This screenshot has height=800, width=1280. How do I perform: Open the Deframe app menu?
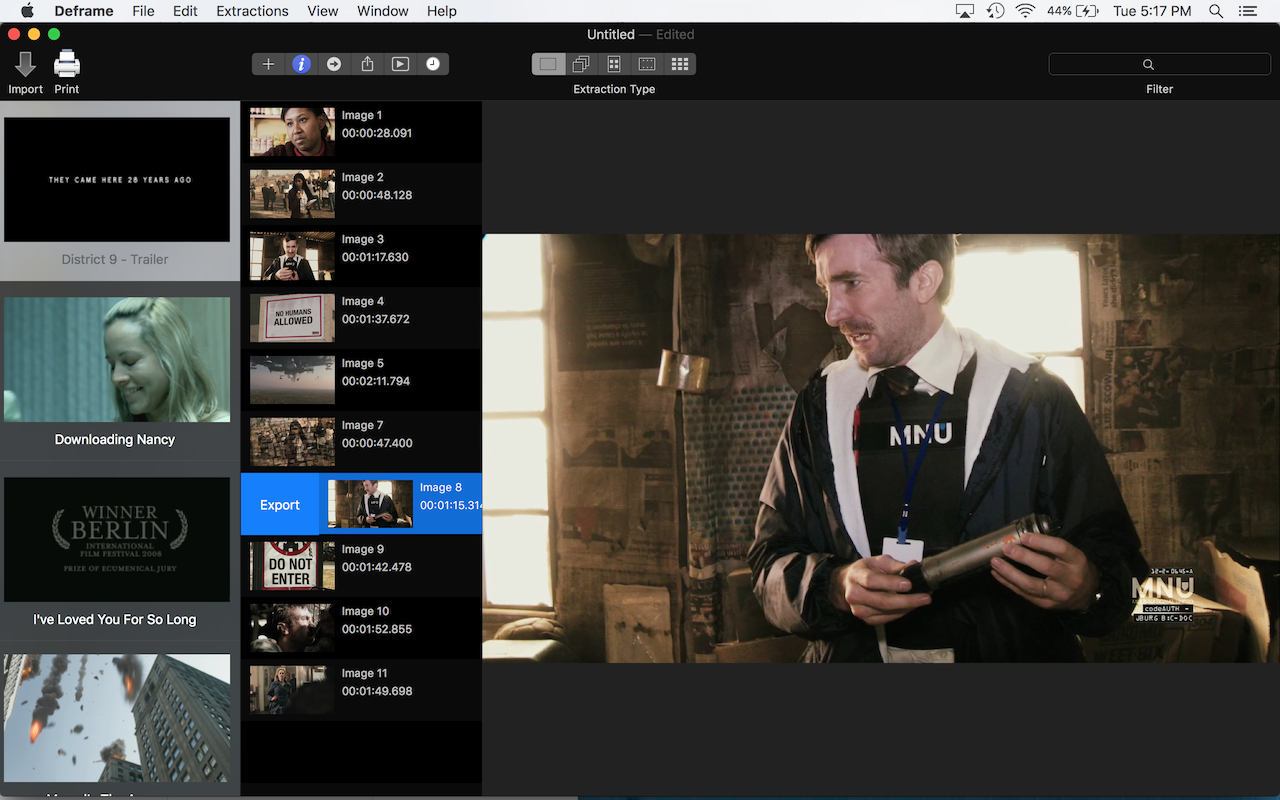[86, 11]
